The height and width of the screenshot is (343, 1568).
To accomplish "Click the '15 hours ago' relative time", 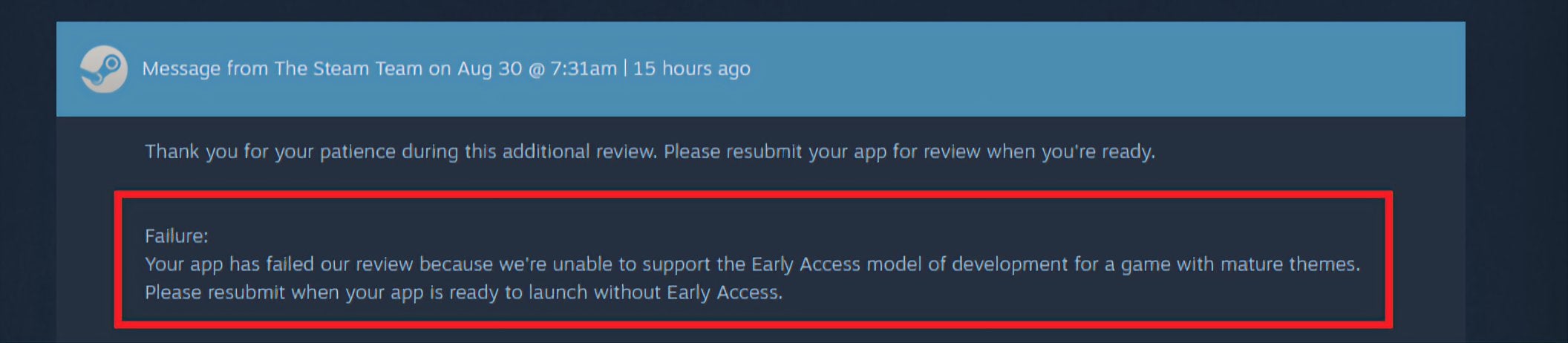I will [691, 69].
